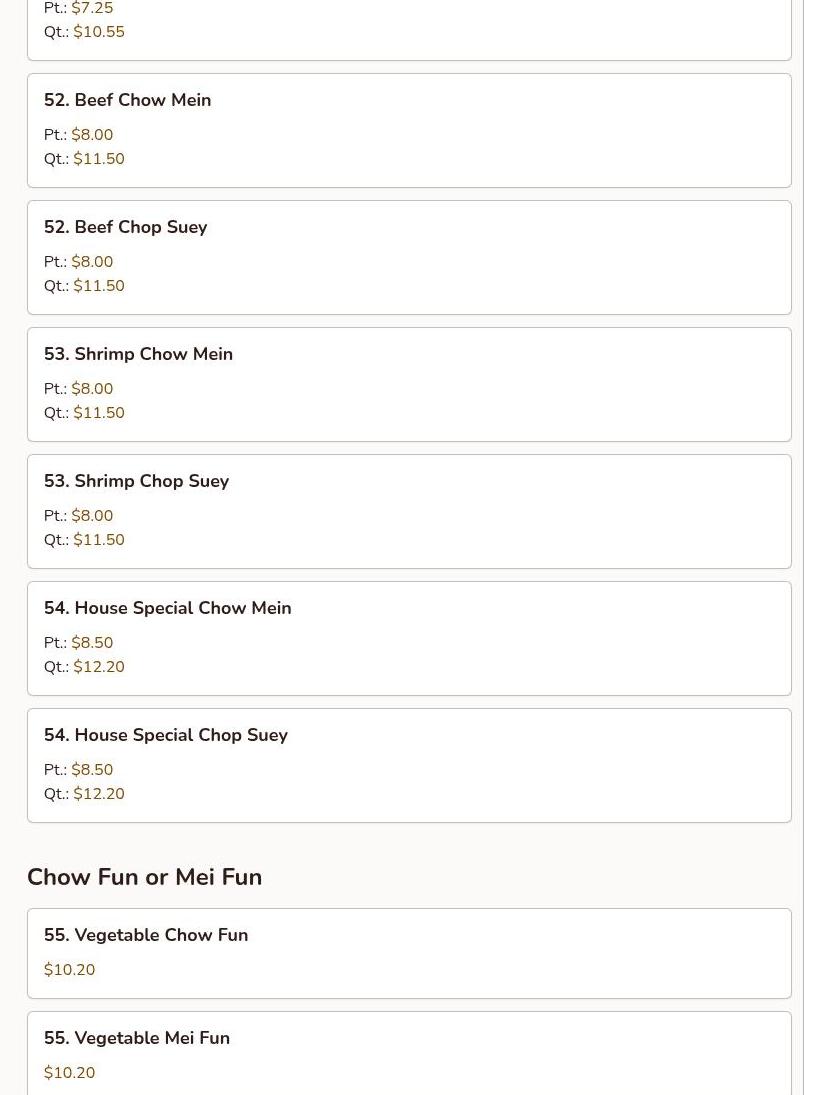The width and height of the screenshot is (824, 1095).
Task: Pick the Shrimp Chow Mein quart price
Action: click(x=98, y=413)
